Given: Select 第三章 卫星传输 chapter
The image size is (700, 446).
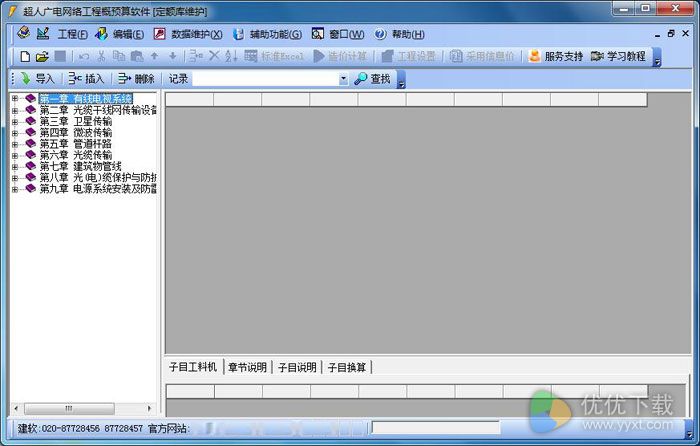Looking at the screenshot, I should [x=76, y=121].
